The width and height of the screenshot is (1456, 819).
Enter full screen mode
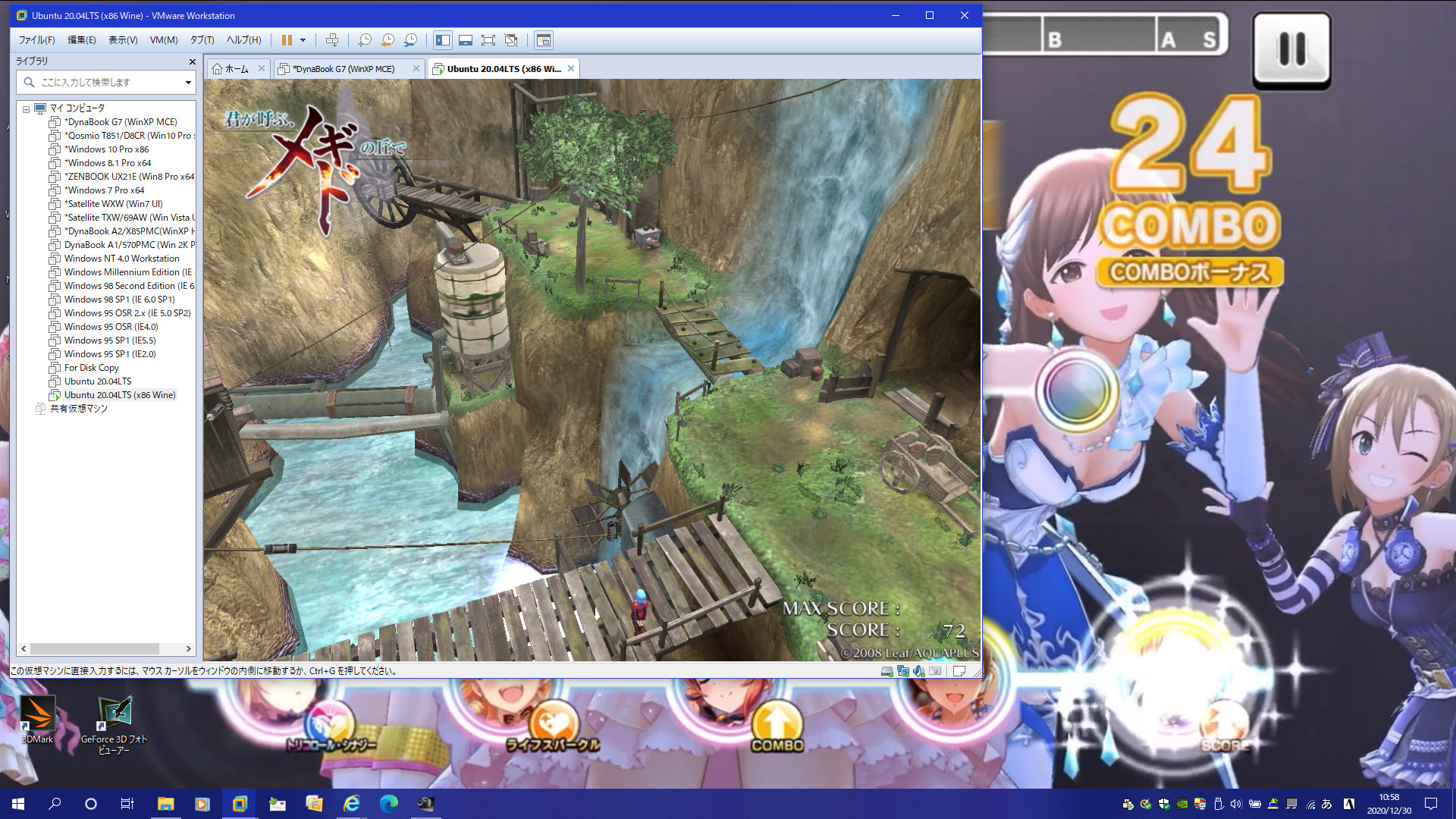pos(488,40)
